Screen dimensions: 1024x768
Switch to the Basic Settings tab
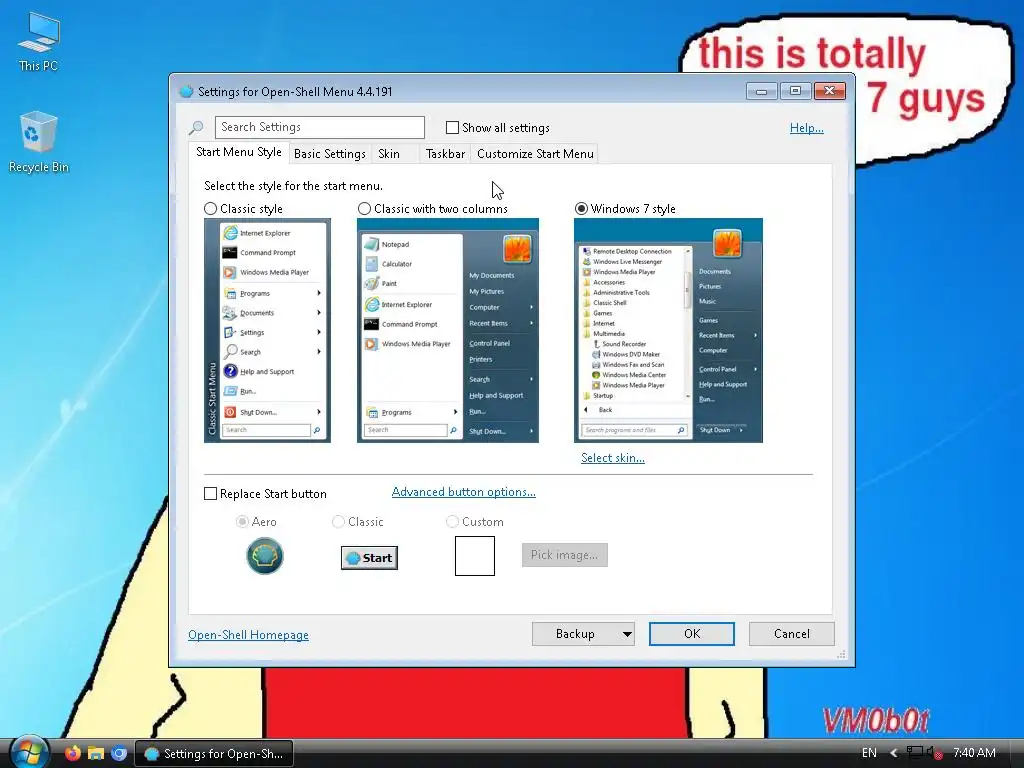330,154
